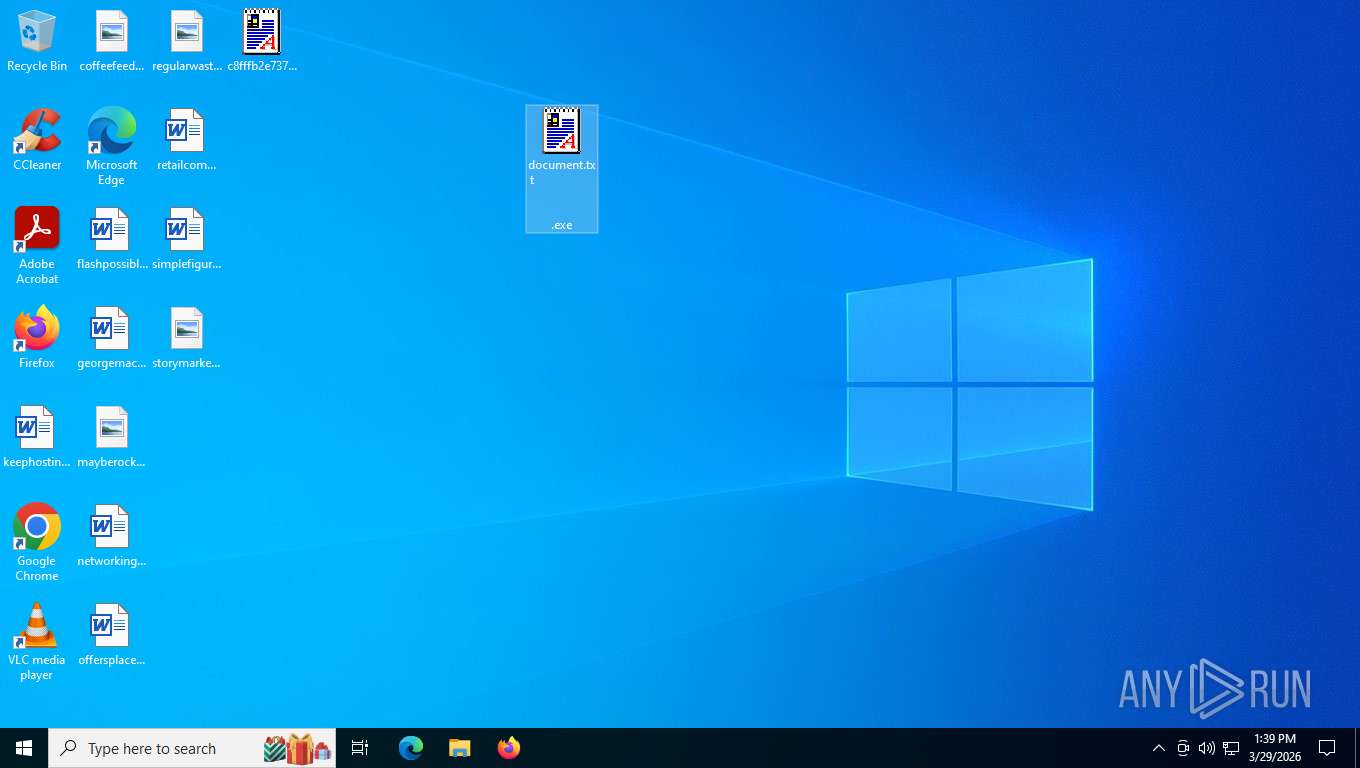Image resolution: width=1360 pixels, height=768 pixels.
Task: Select the c8fffb2e737 executable icon
Action: [x=262, y=41]
